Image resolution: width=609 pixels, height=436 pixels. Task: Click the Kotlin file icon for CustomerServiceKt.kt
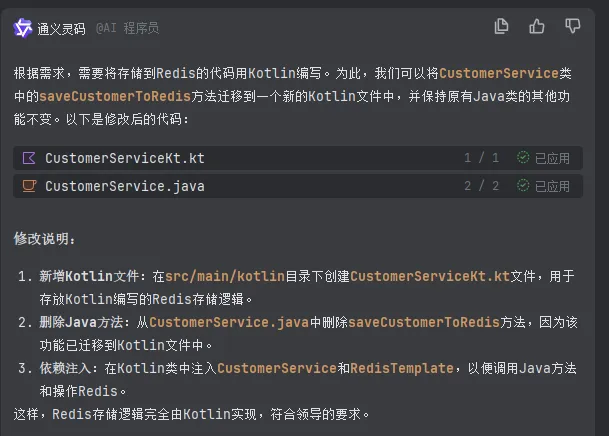click(29, 158)
